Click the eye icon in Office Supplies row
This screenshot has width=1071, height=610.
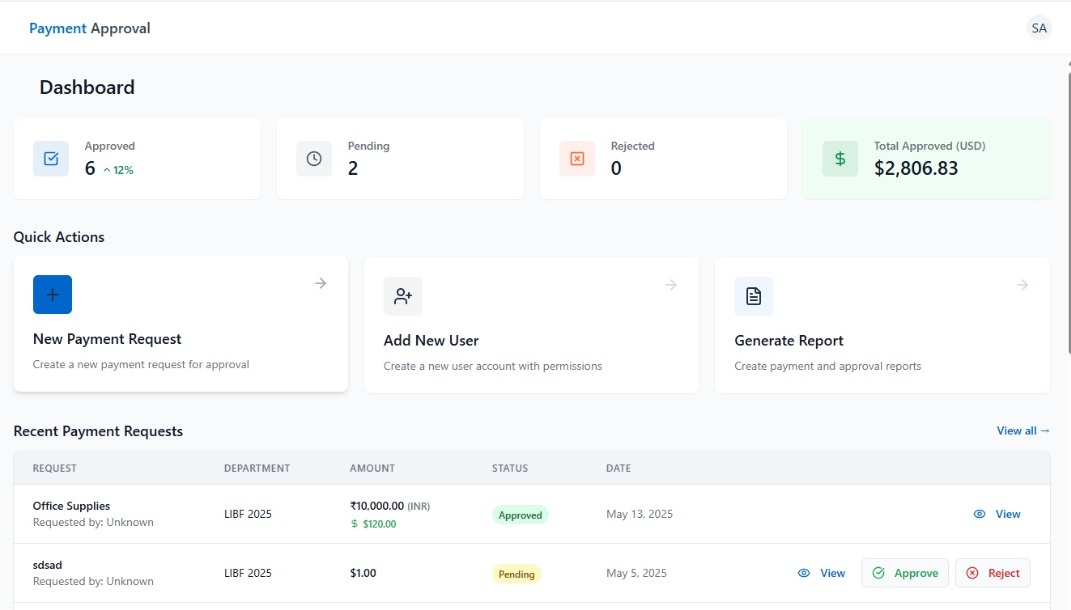pos(979,514)
